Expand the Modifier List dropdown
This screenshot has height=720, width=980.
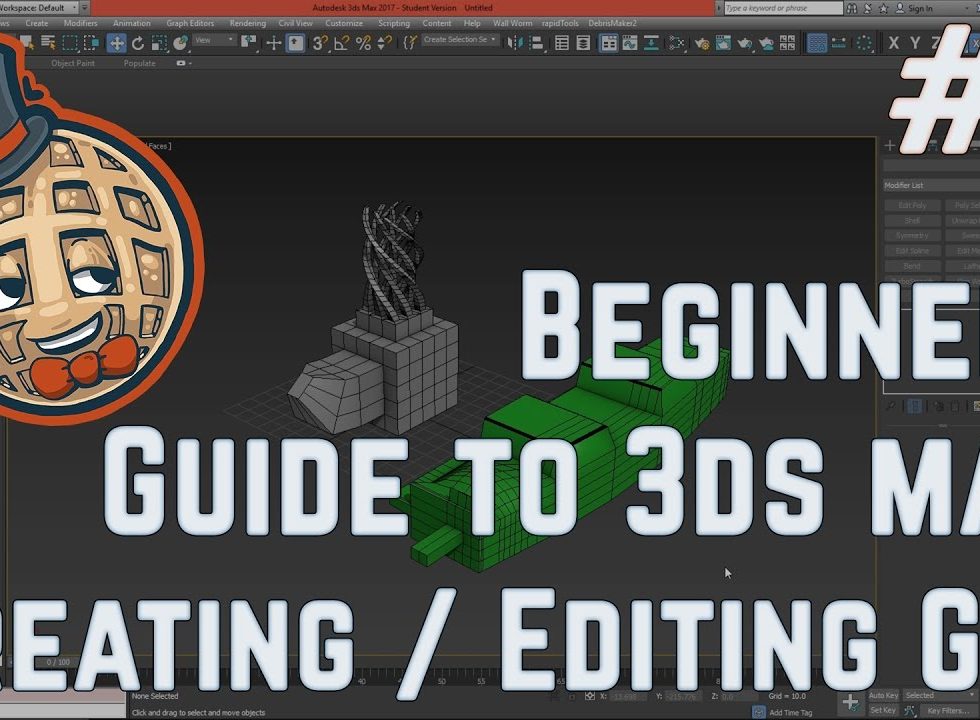pos(931,185)
